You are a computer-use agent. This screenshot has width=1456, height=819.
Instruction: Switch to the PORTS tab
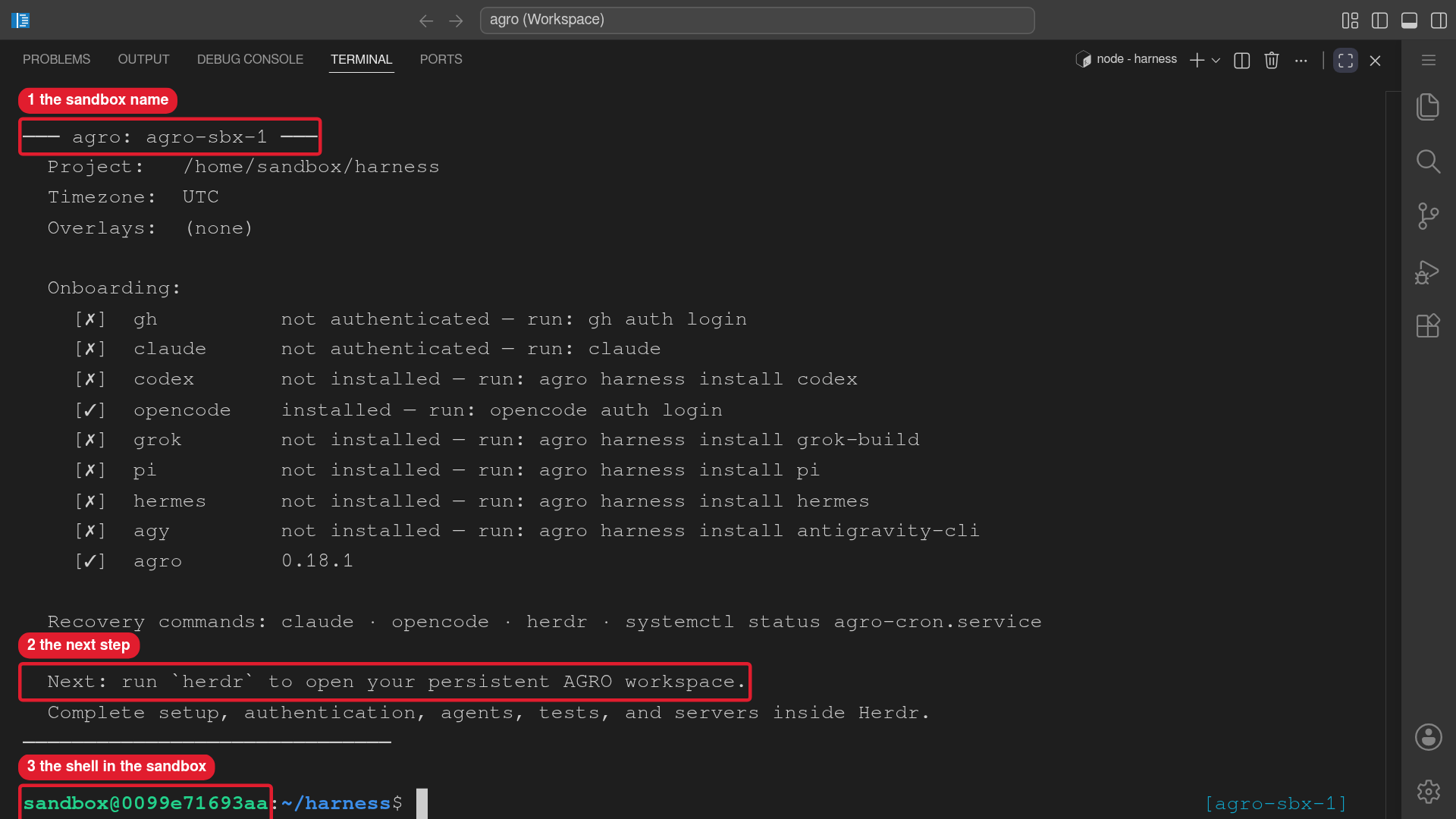441,59
